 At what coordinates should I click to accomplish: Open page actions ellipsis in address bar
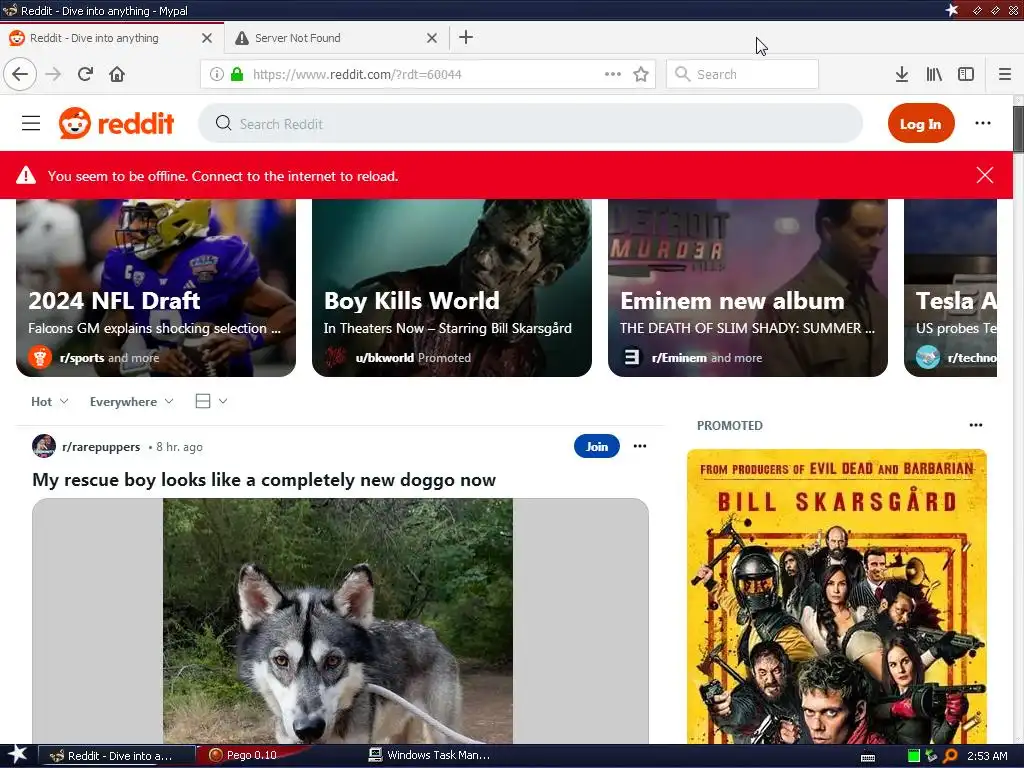click(613, 74)
